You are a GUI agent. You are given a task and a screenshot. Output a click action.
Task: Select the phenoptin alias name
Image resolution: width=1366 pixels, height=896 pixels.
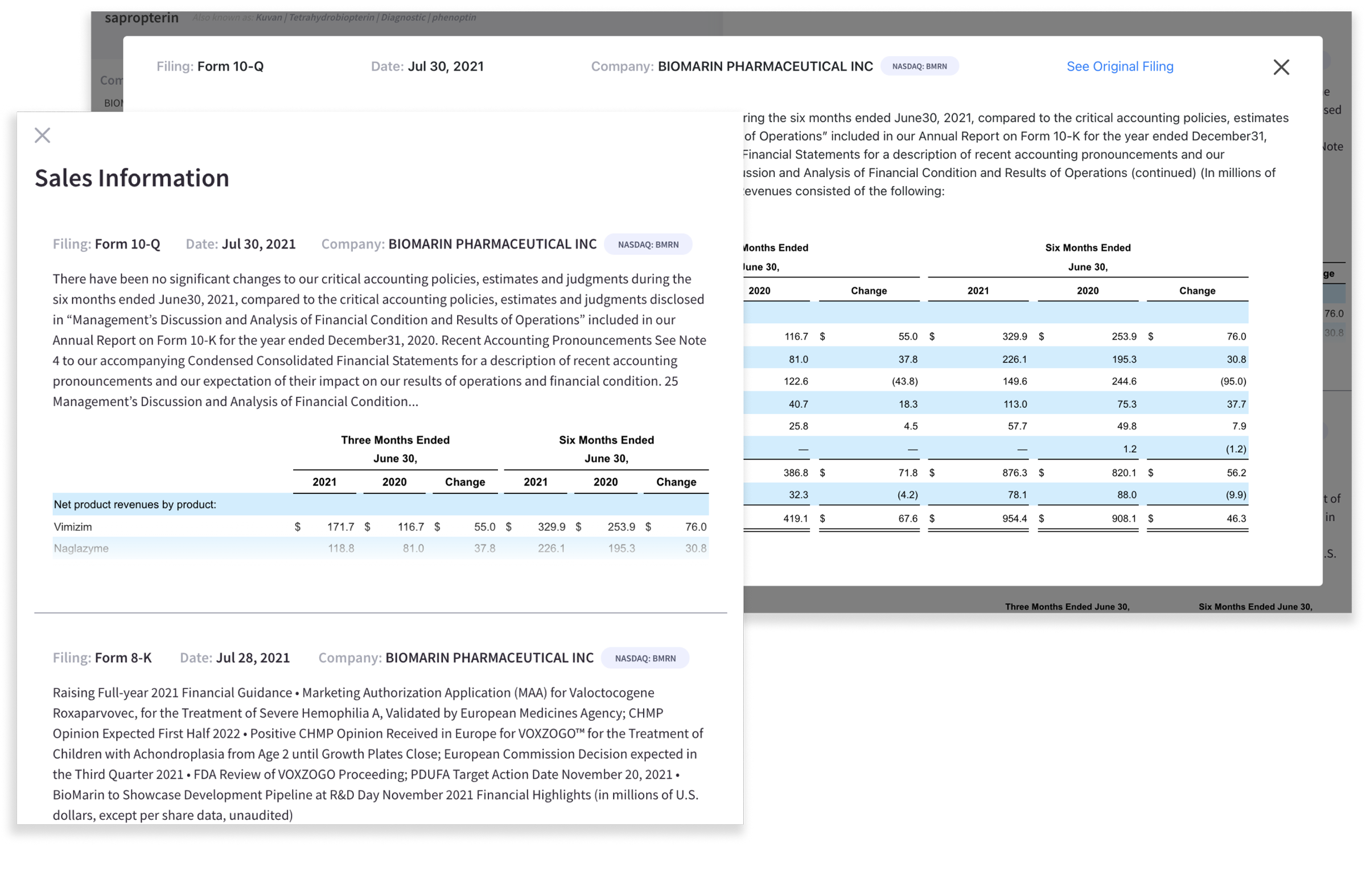454,17
